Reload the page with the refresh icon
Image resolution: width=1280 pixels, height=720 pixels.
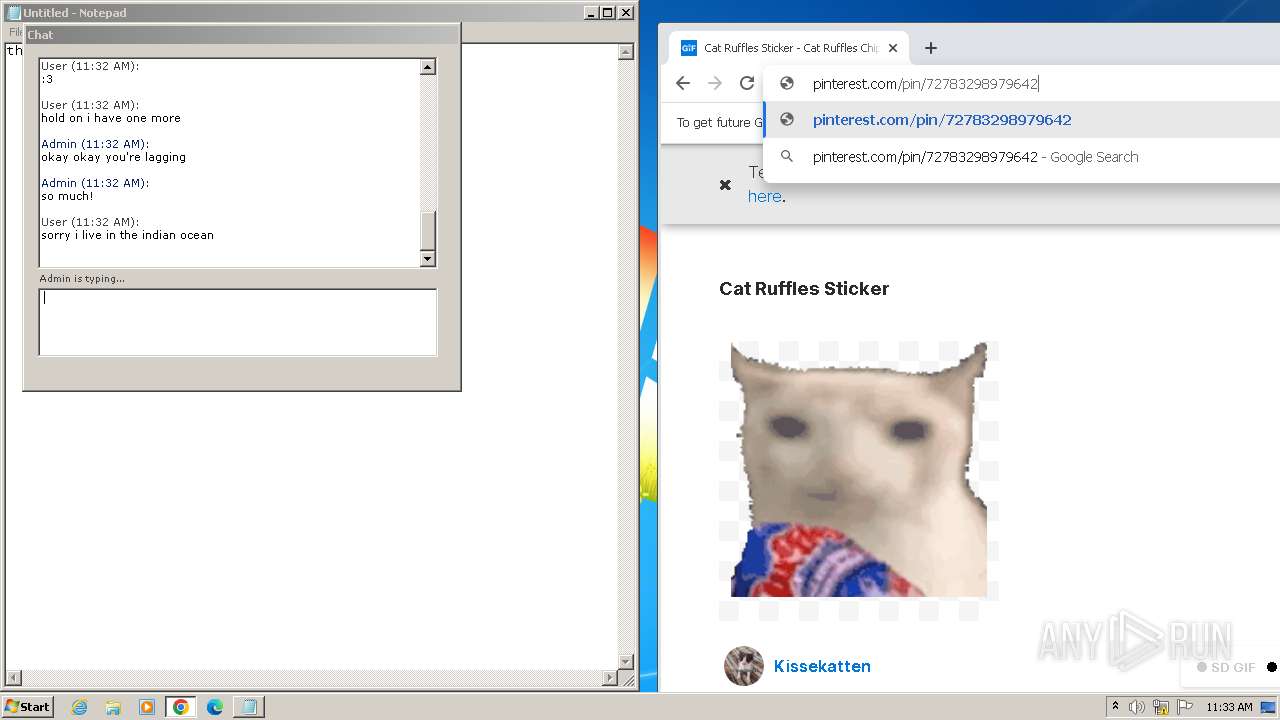coord(746,83)
